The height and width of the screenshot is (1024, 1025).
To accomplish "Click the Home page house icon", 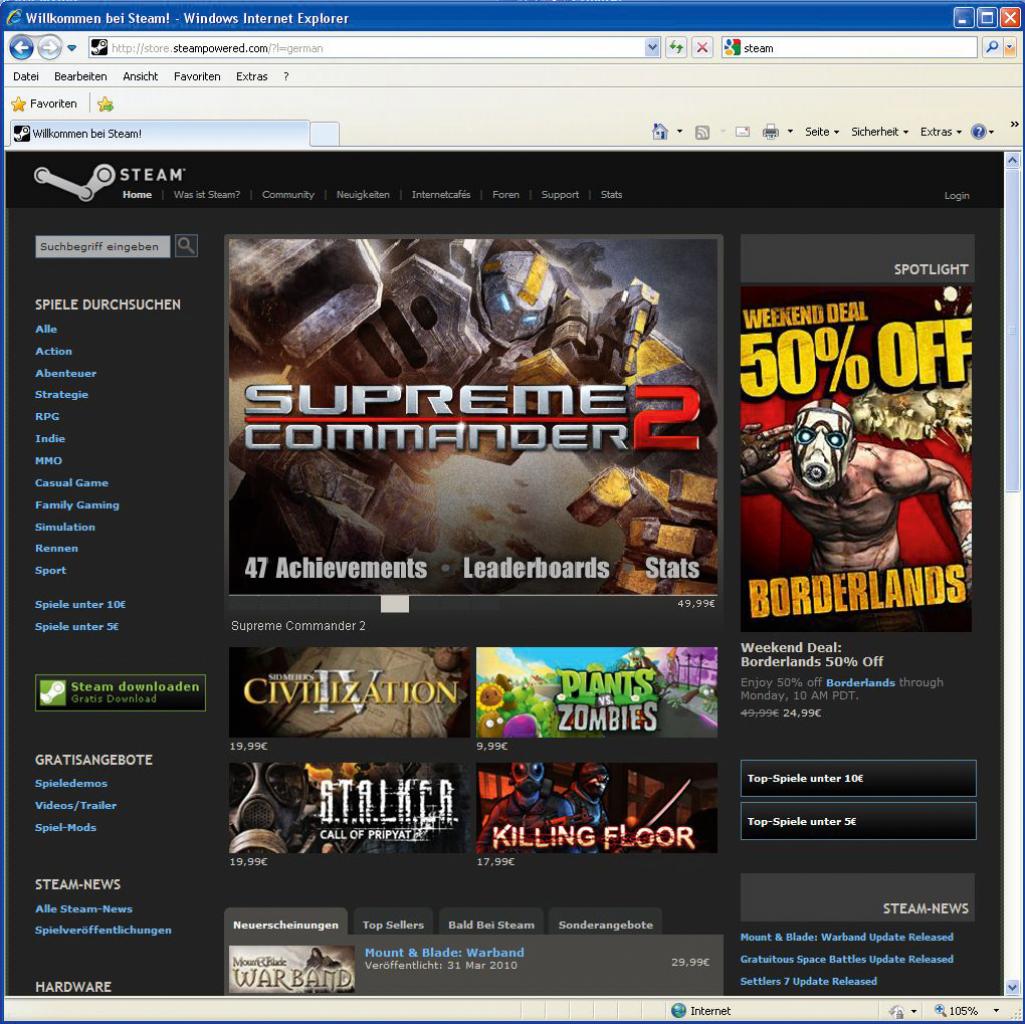I will [660, 132].
